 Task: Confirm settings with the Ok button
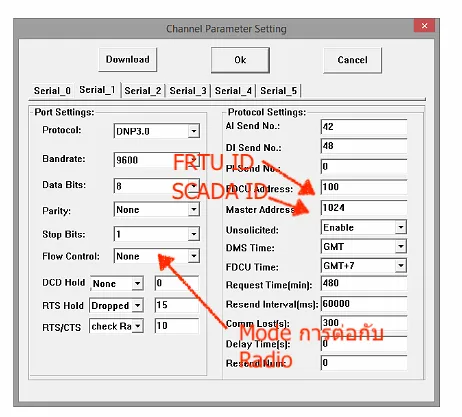tap(240, 60)
